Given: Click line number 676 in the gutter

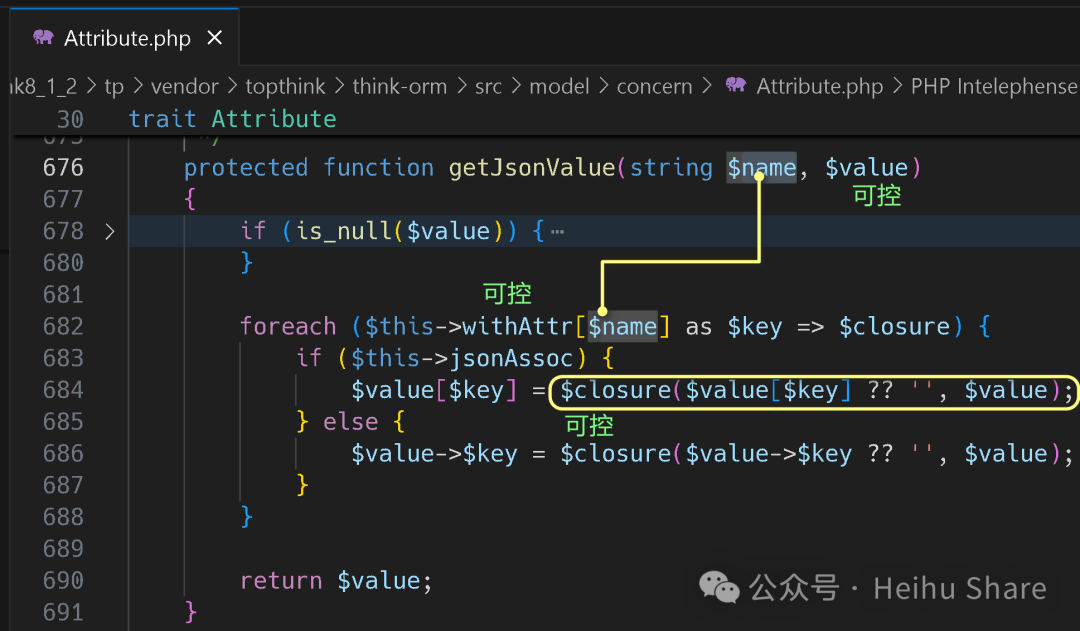Looking at the screenshot, I should point(63,167).
